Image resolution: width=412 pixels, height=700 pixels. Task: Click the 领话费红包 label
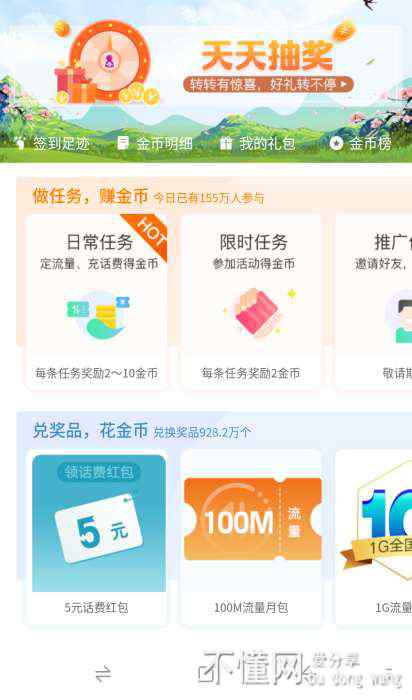(99, 472)
